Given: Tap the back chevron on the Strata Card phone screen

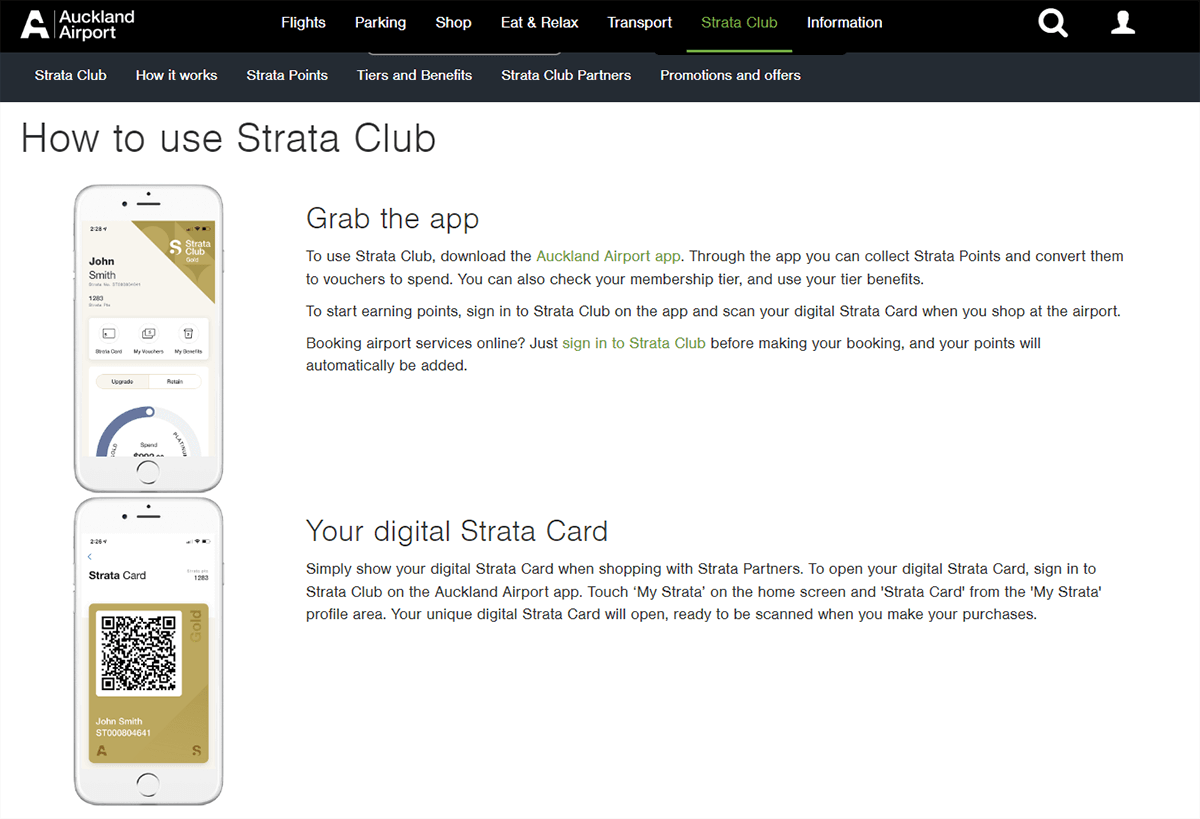Looking at the screenshot, I should [x=90, y=556].
